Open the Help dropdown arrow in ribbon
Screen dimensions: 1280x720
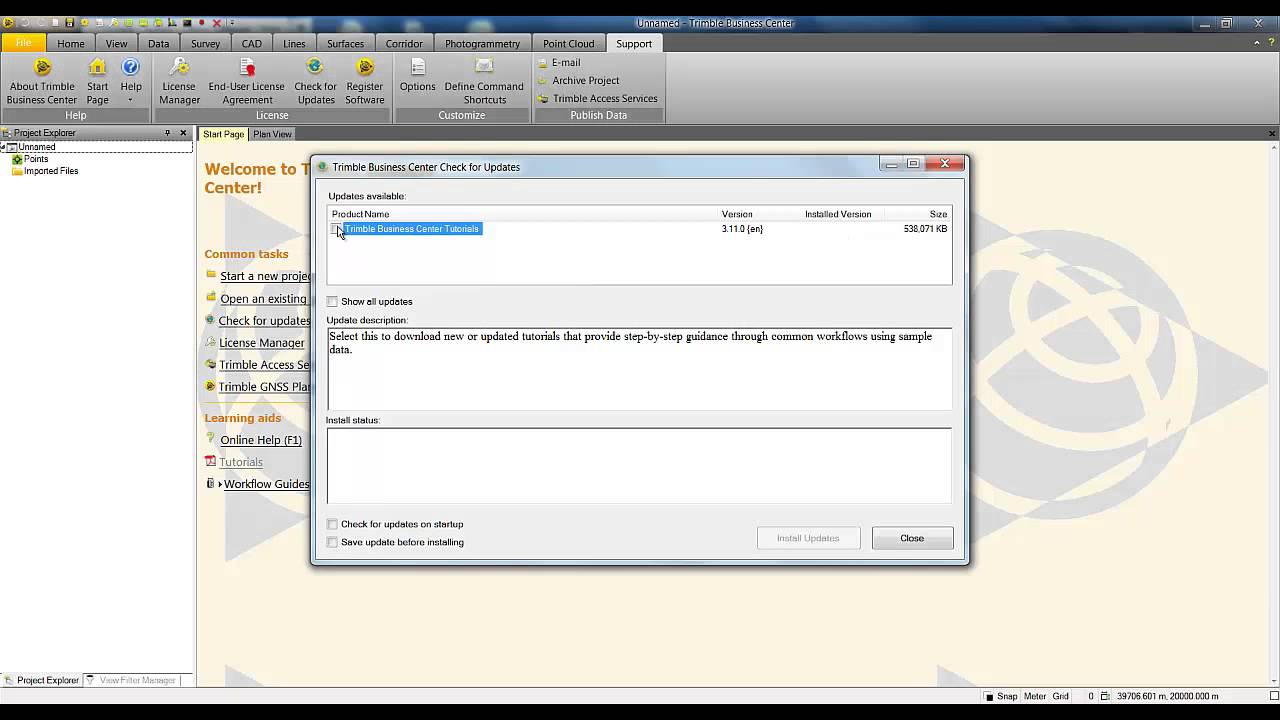tap(131, 101)
